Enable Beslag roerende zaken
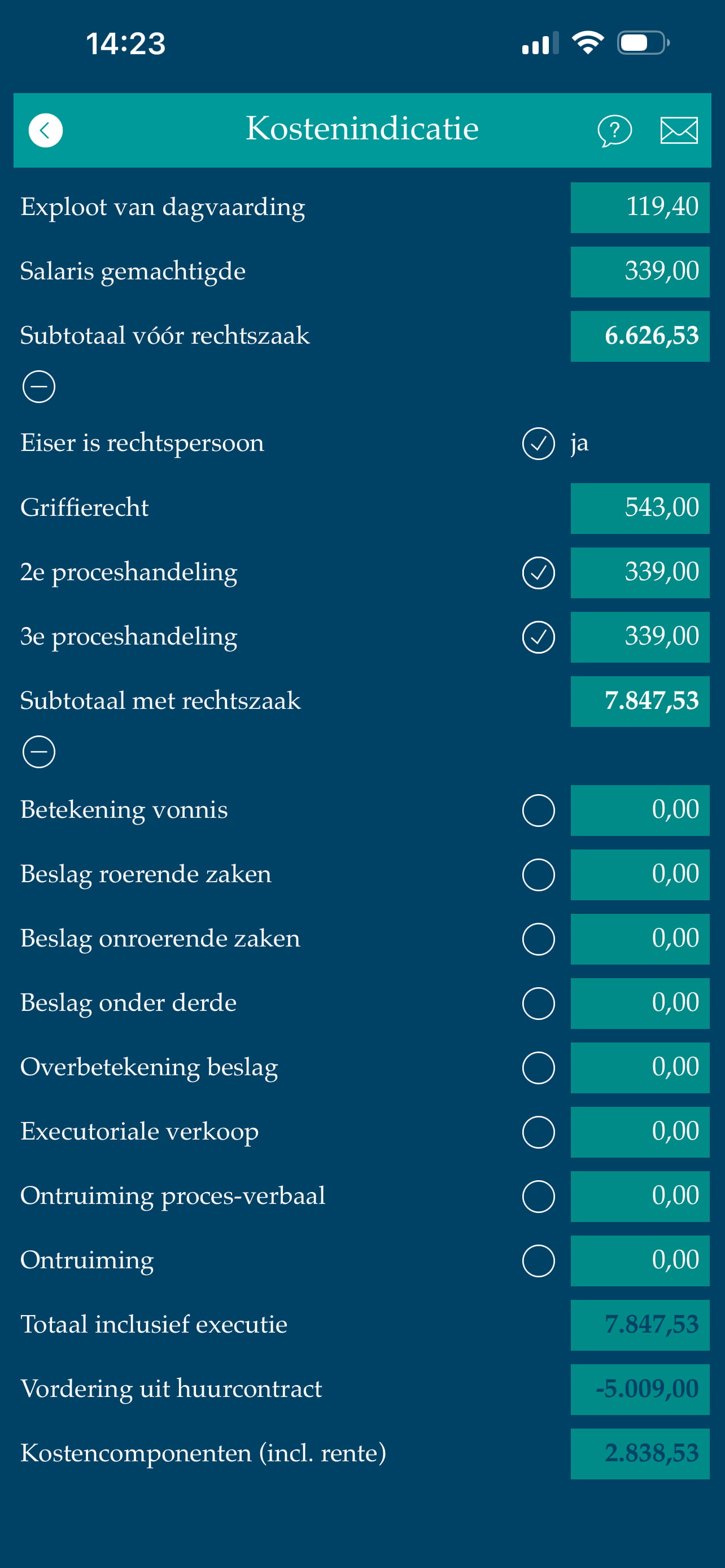Viewport: 725px width, 1568px height. (x=538, y=875)
